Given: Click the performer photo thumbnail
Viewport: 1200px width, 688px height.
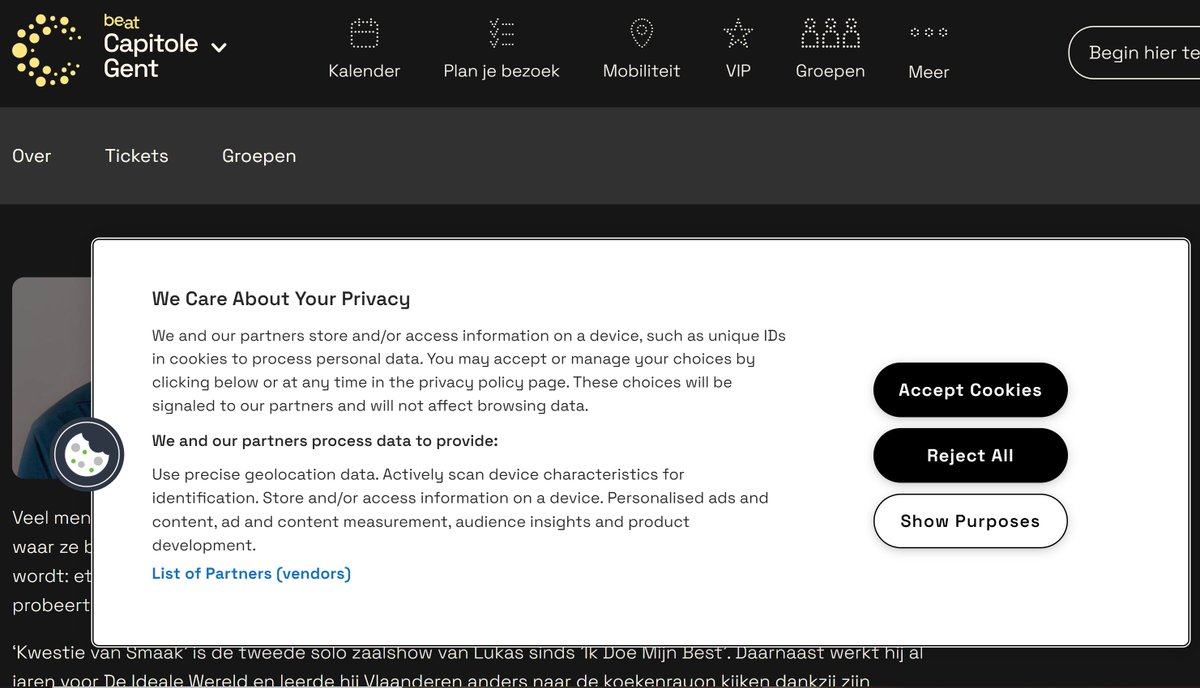Looking at the screenshot, I should pos(52,378).
